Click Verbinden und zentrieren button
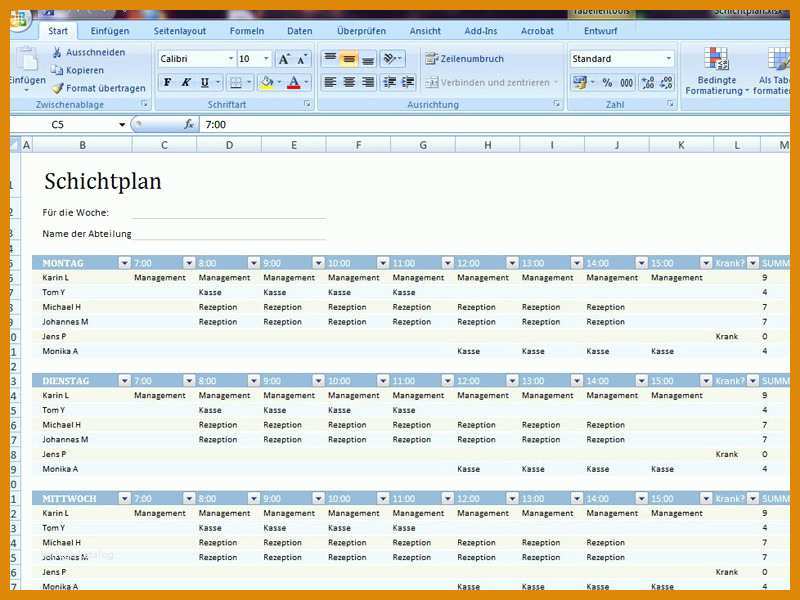This screenshot has height=600, width=800. pos(492,82)
